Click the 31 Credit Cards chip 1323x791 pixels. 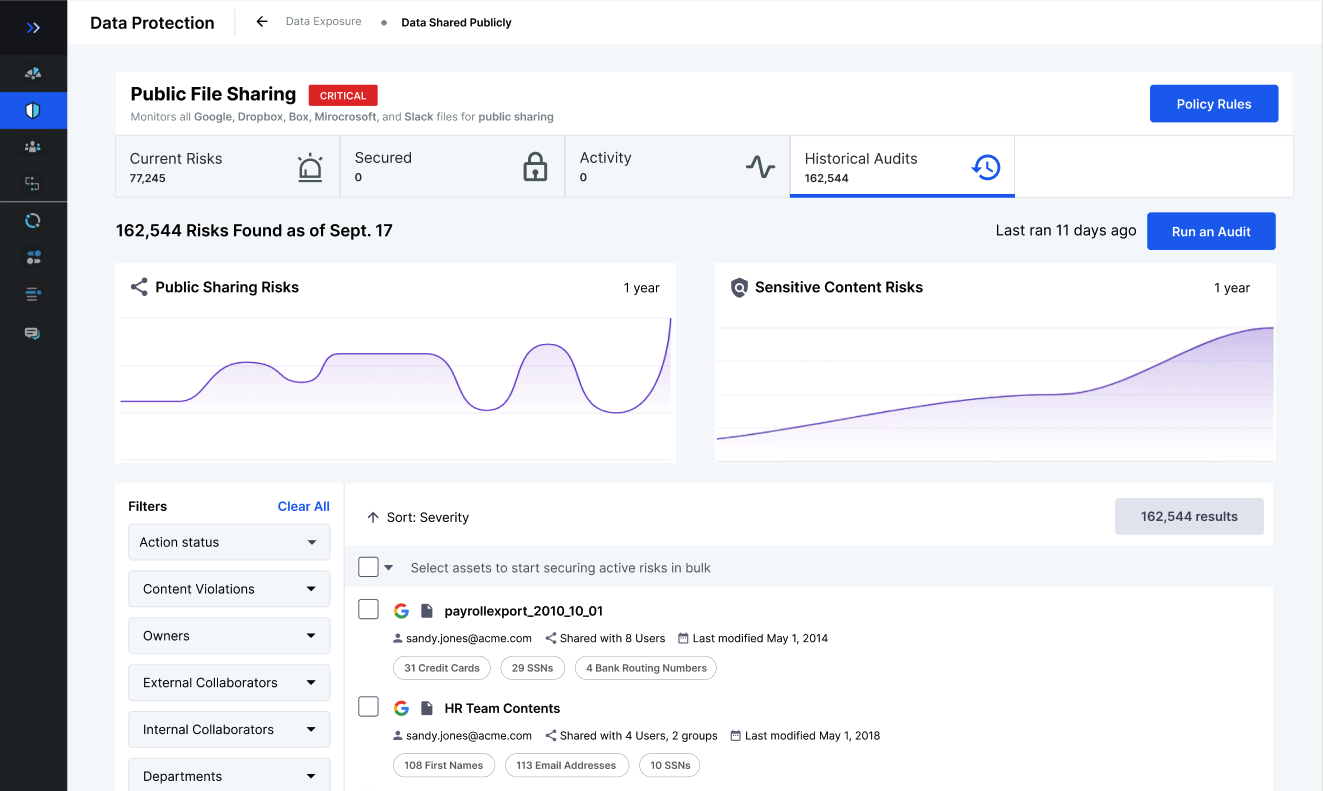point(441,667)
